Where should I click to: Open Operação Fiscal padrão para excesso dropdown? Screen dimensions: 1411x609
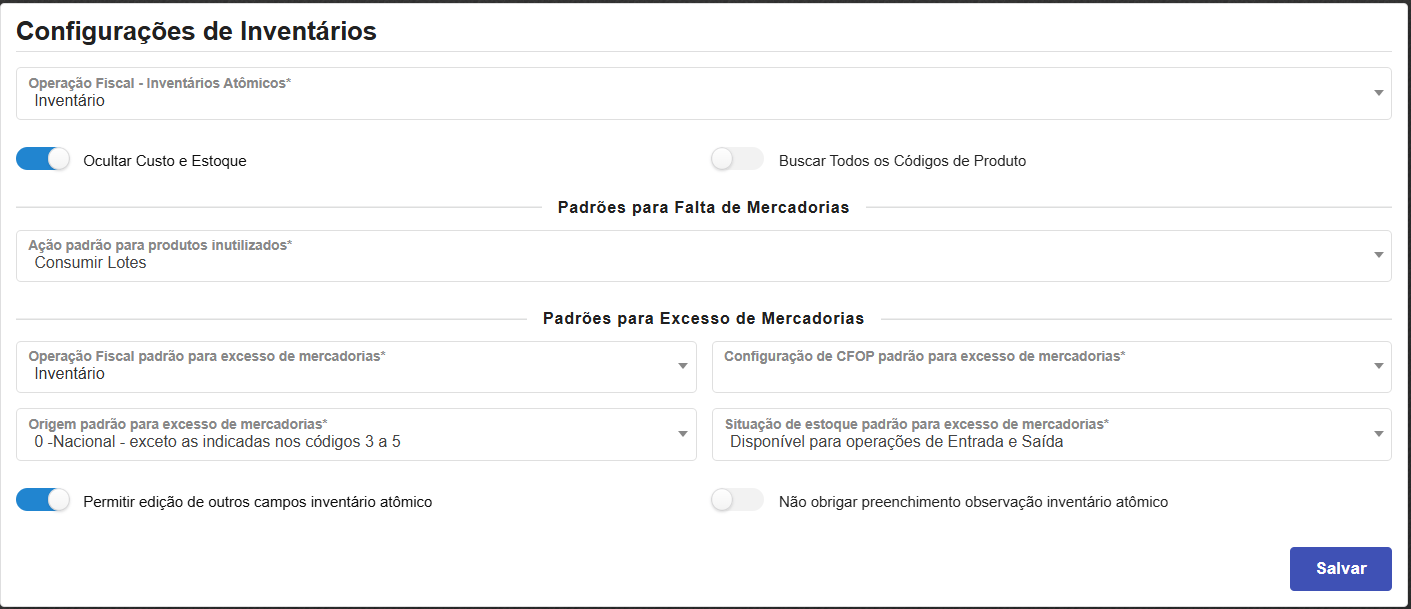pyautogui.click(x=681, y=366)
